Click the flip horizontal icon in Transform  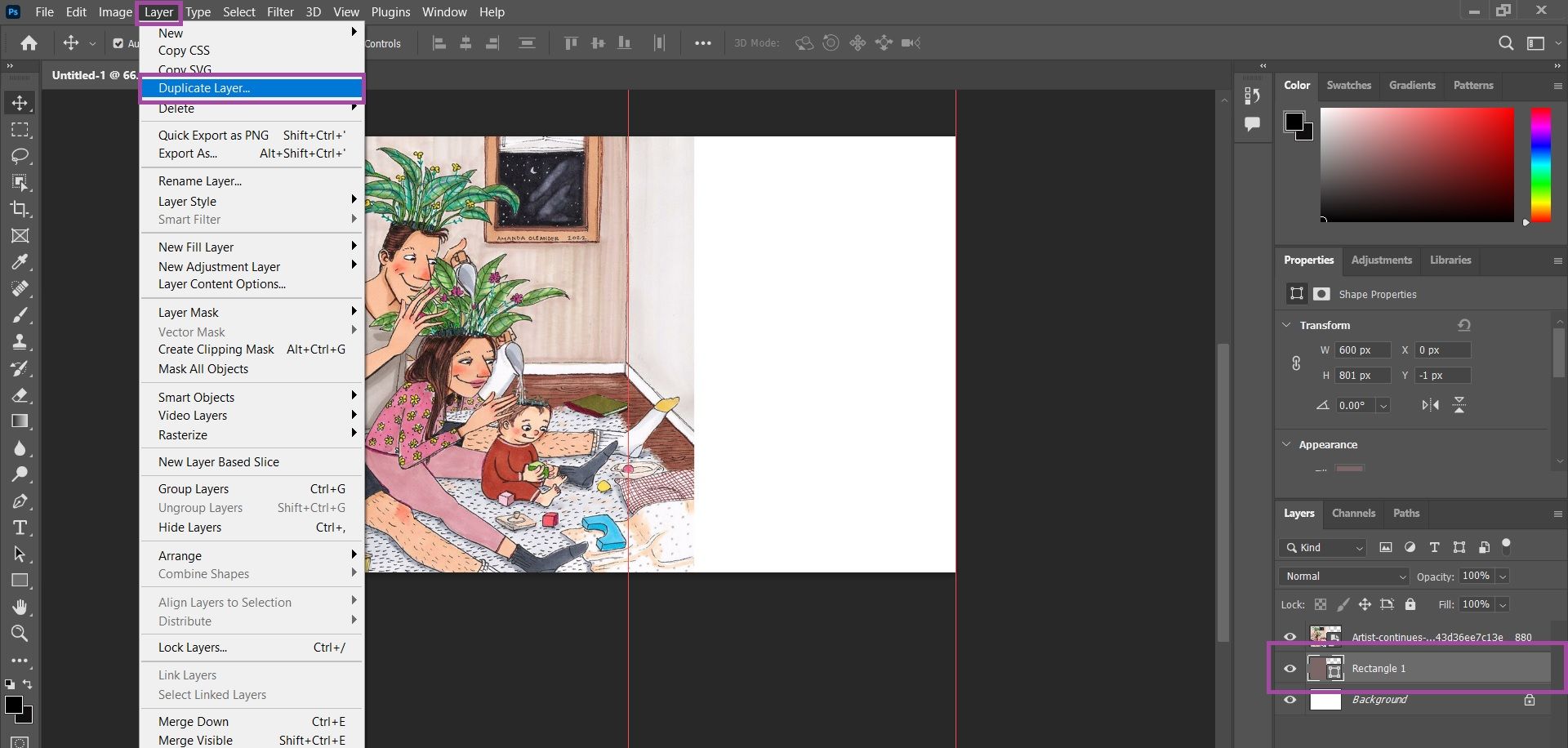[x=1430, y=405]
